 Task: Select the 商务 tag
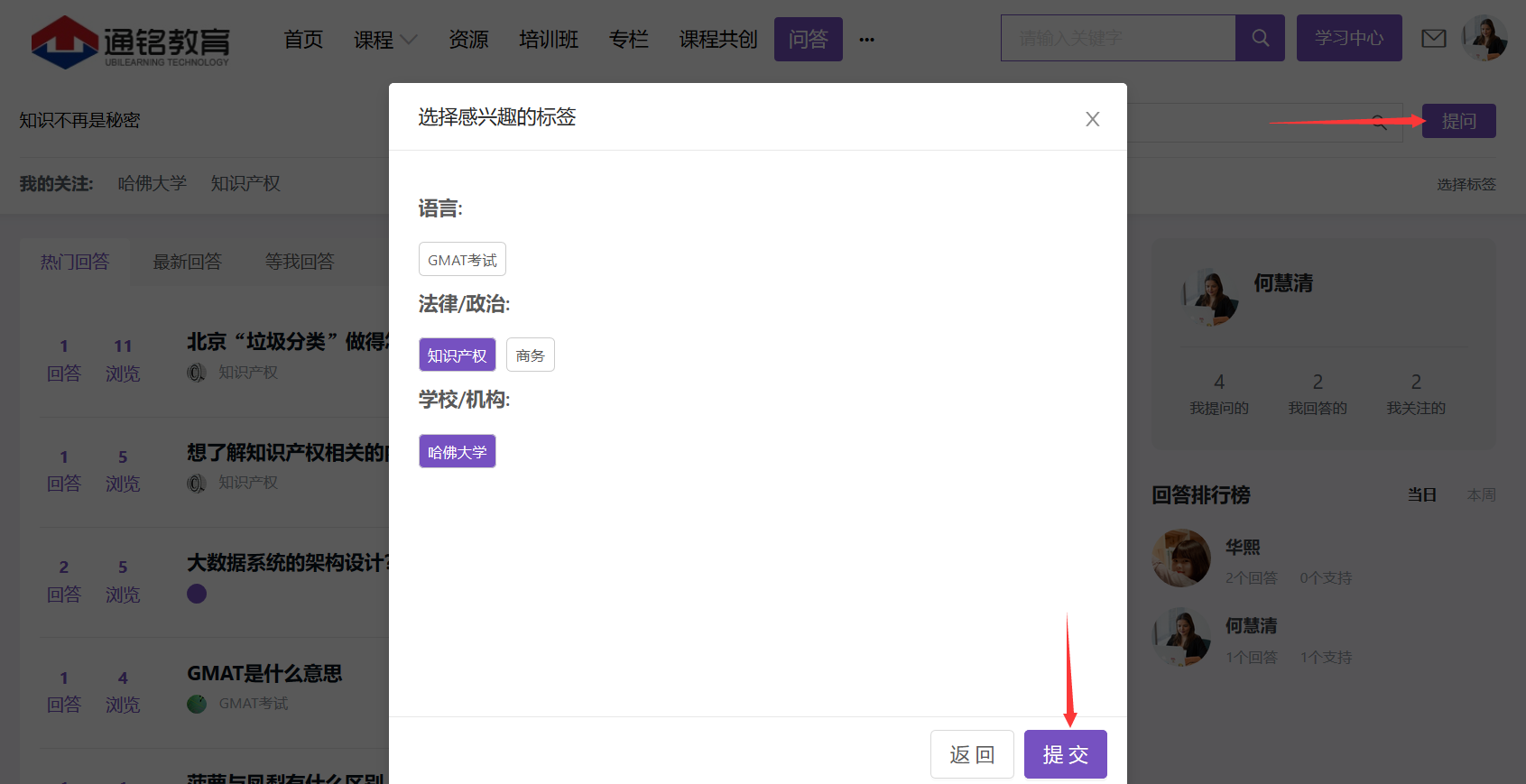[531, 355]
